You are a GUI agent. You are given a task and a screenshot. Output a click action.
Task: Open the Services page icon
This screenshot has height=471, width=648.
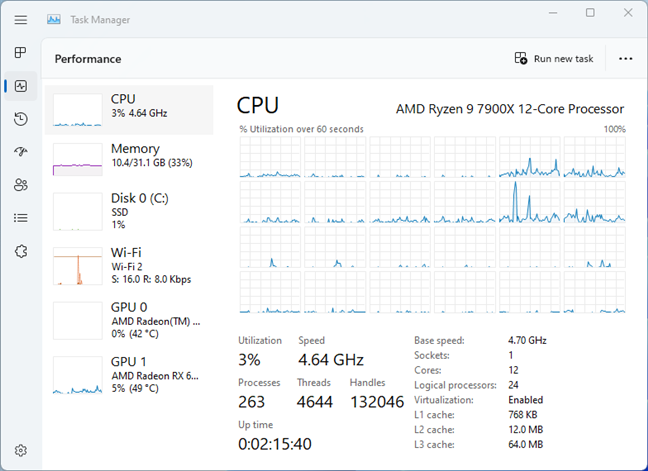(x=21, y=251)
